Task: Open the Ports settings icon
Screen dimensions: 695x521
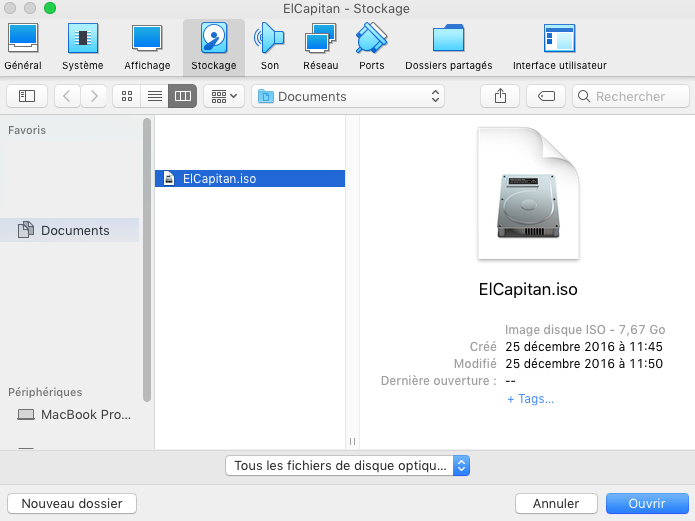Action: tap(371, 47)
